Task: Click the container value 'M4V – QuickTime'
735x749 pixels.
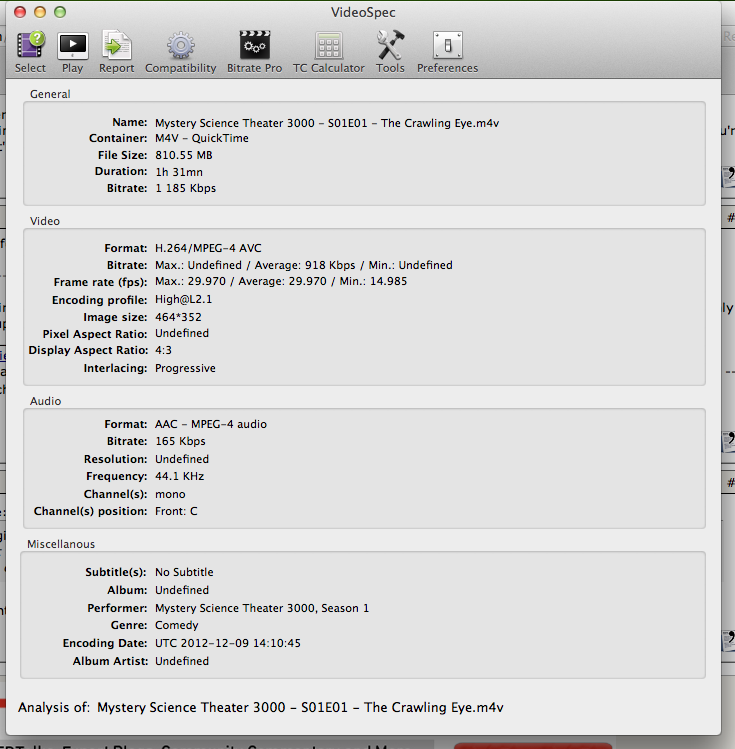Action: click(x=202, y=139)
